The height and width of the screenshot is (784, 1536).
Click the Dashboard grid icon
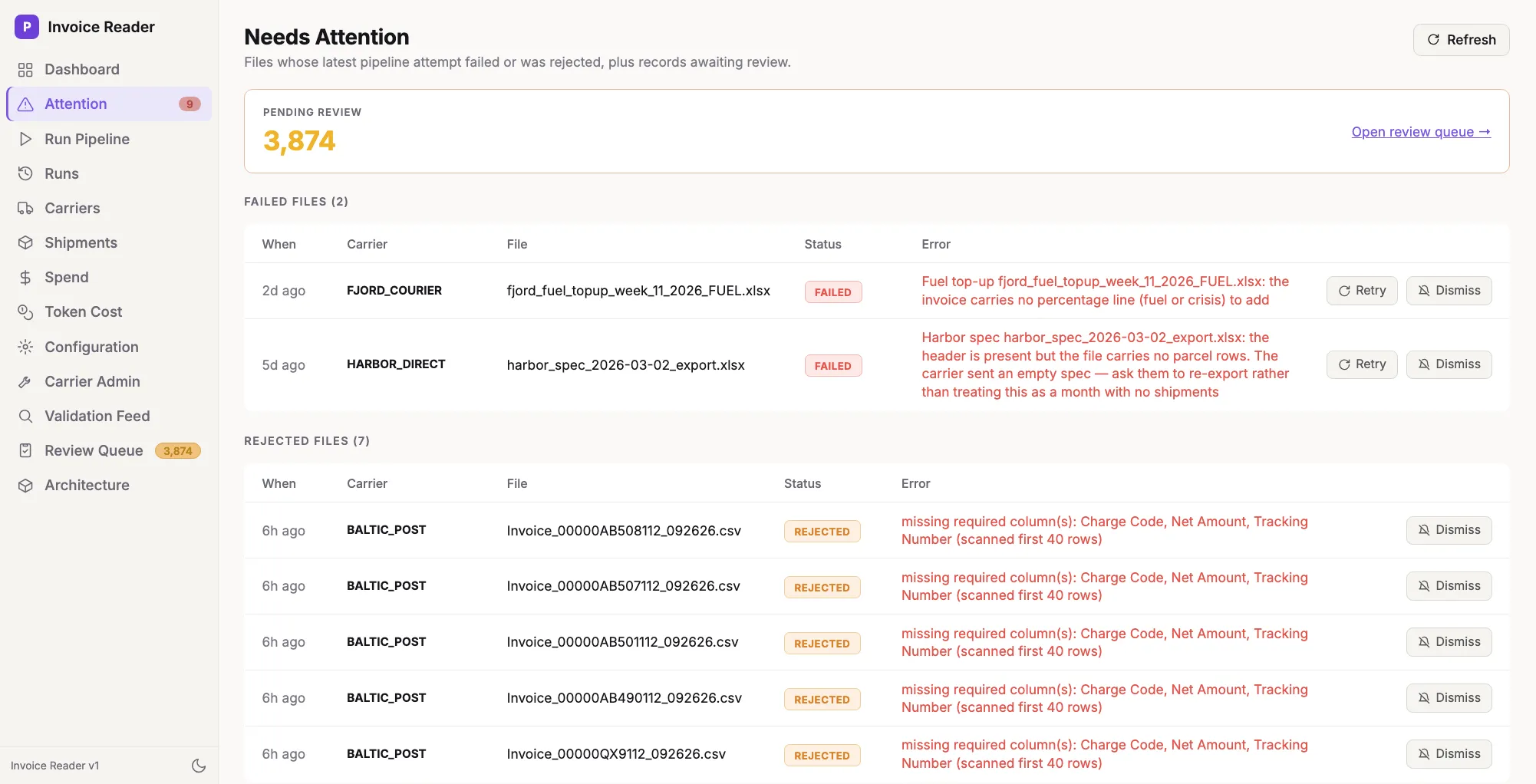(25, 70)
